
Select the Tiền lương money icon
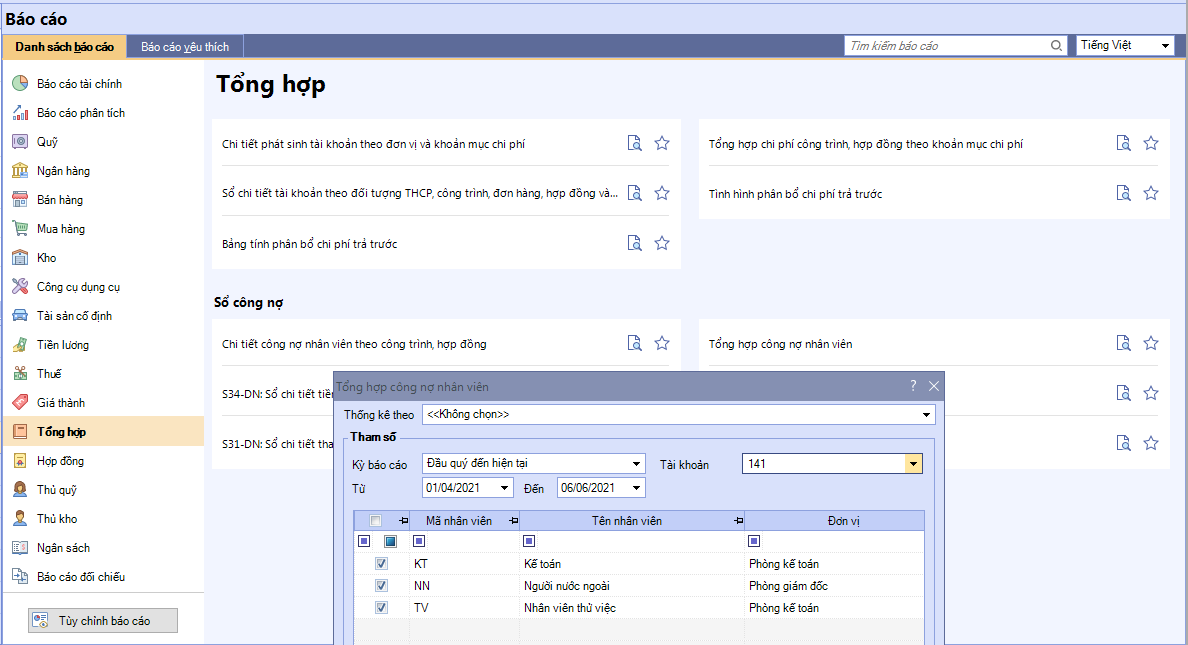[20, 345]
